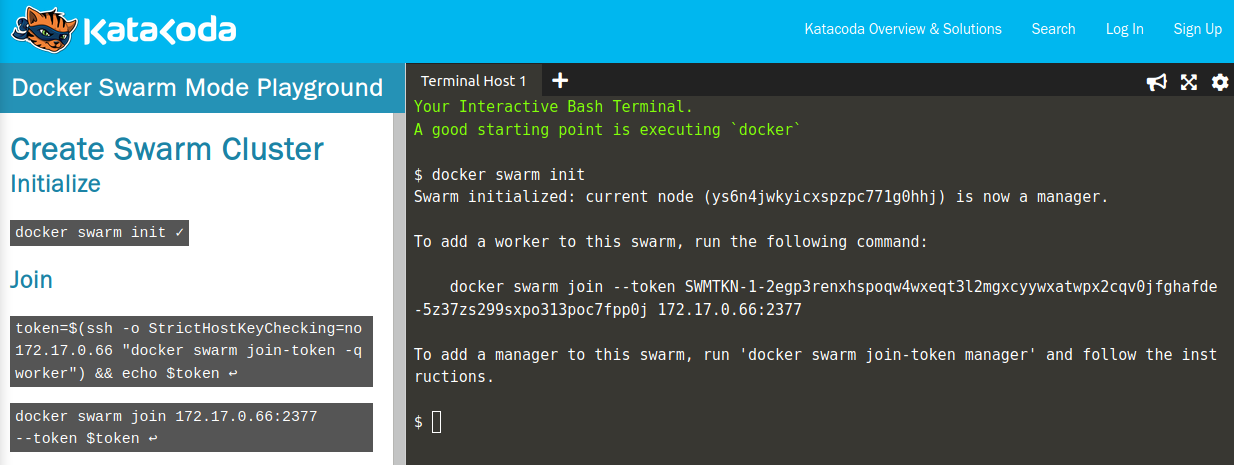Click the Sign Up link

pos(1197,29)
